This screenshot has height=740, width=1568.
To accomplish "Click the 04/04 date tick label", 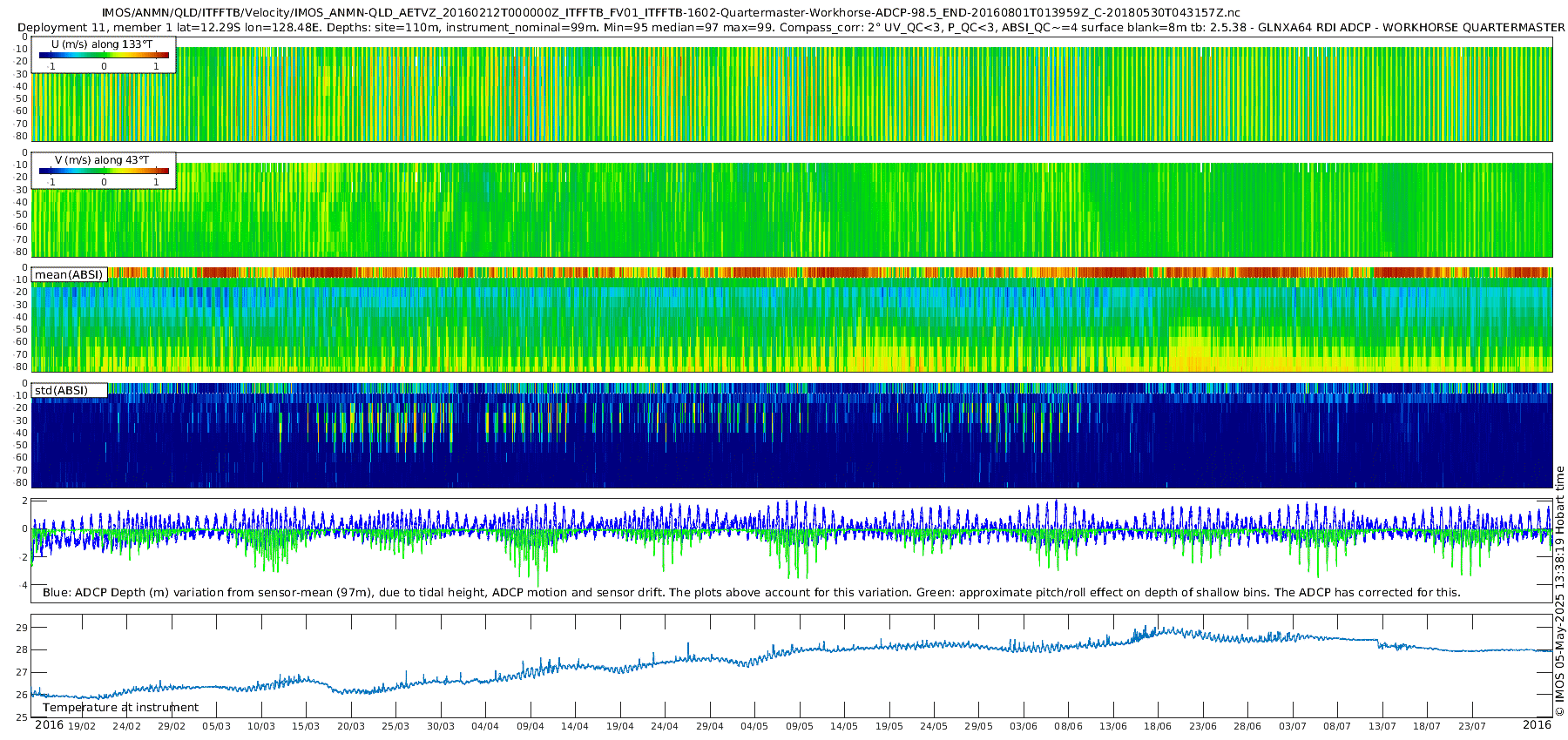I will tap(485, 726).
